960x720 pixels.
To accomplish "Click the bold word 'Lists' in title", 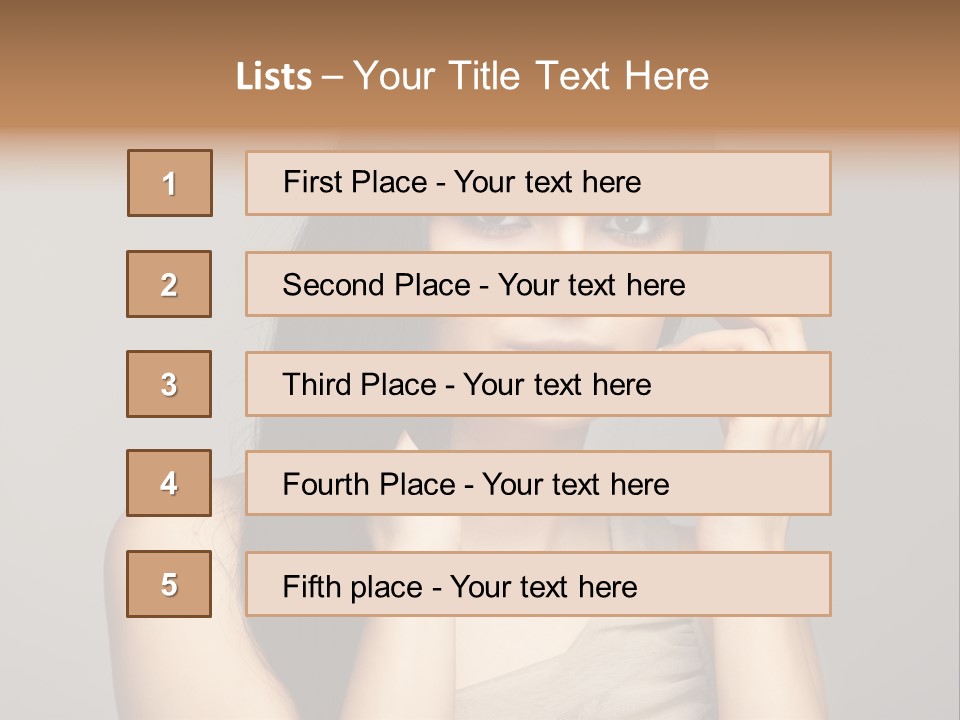I will tap(274, 77).
